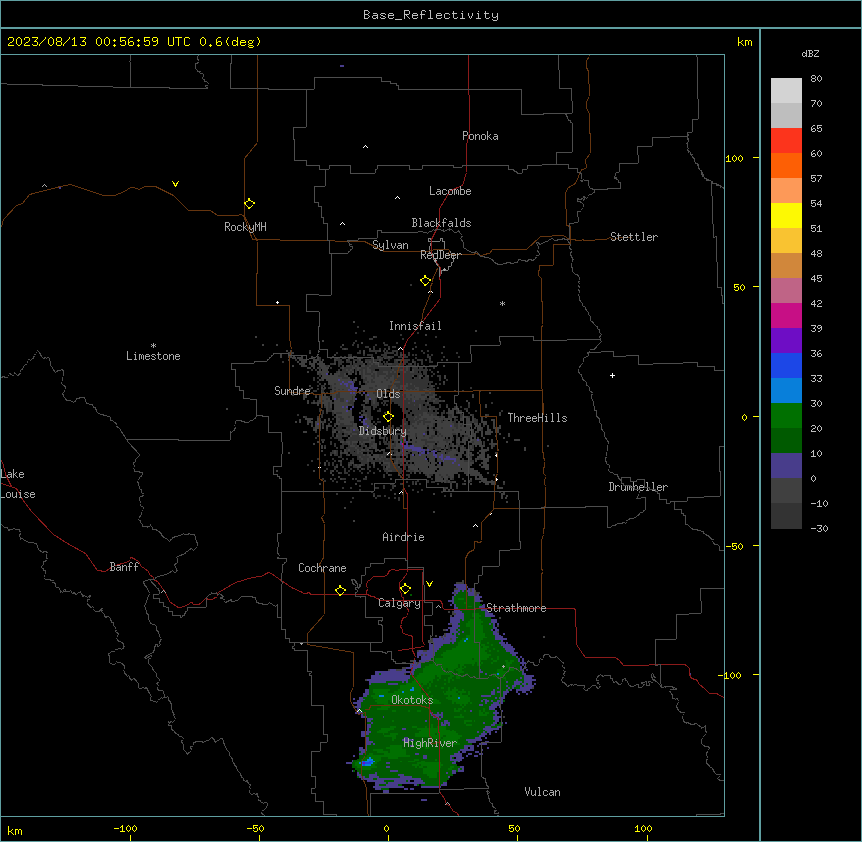Click the slate purple 10 to 0 dBZ swatch
862x842 pixels.
786,466
